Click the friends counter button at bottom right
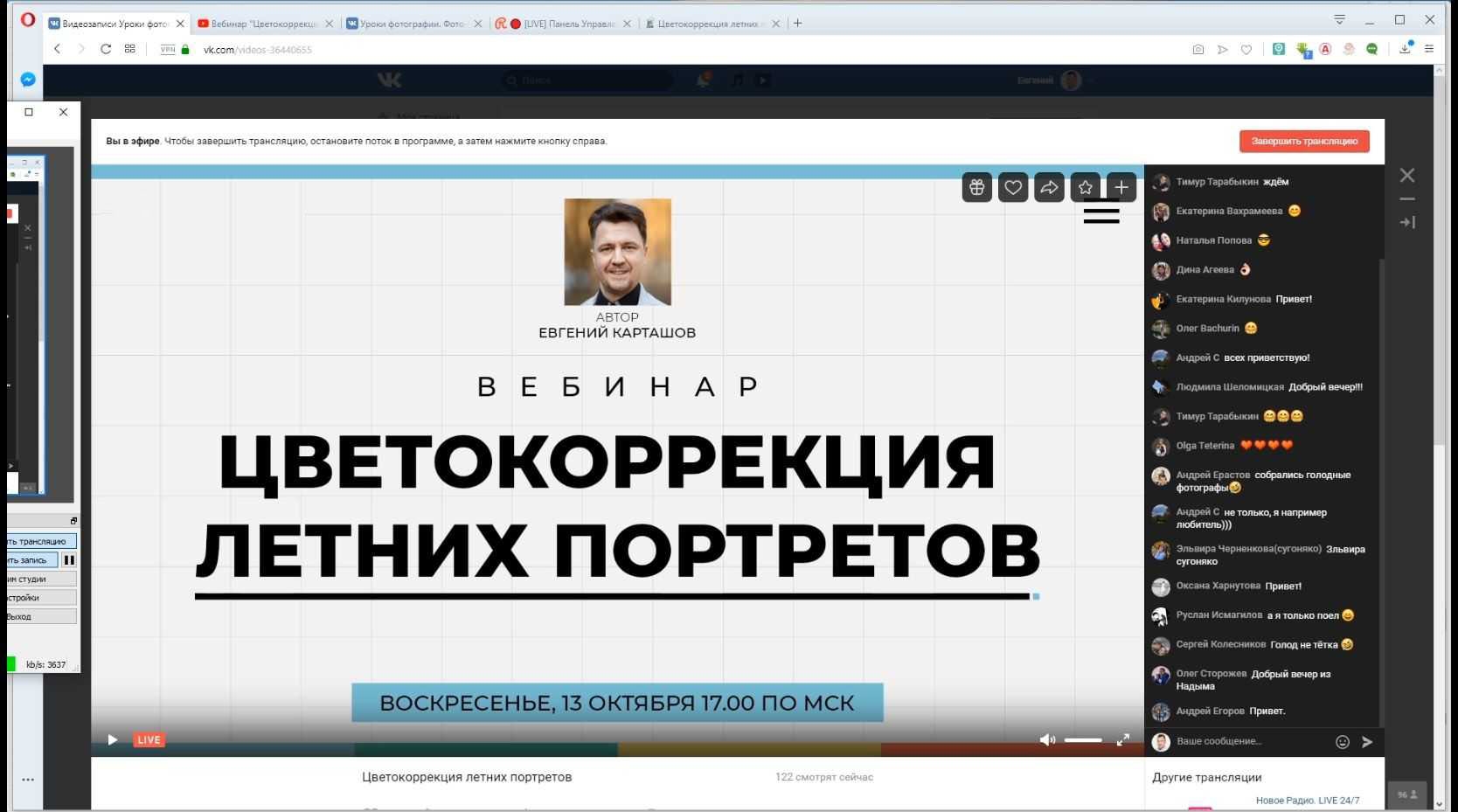Viewport: 1458px width, 812px height. point(1407,795)
